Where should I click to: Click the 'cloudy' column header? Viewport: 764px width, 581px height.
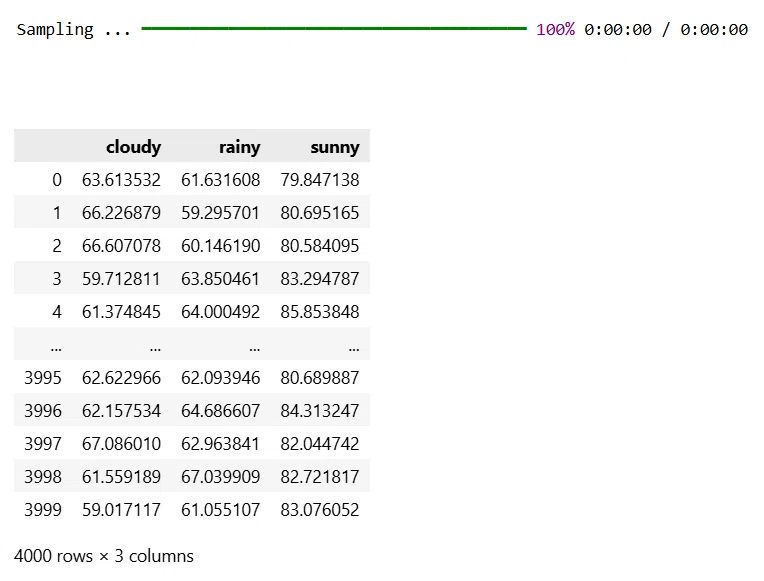[x=134, y=147]
